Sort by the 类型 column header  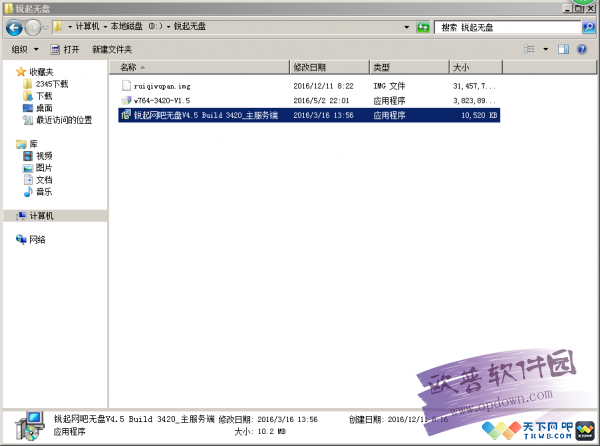(x=409, y=67)
